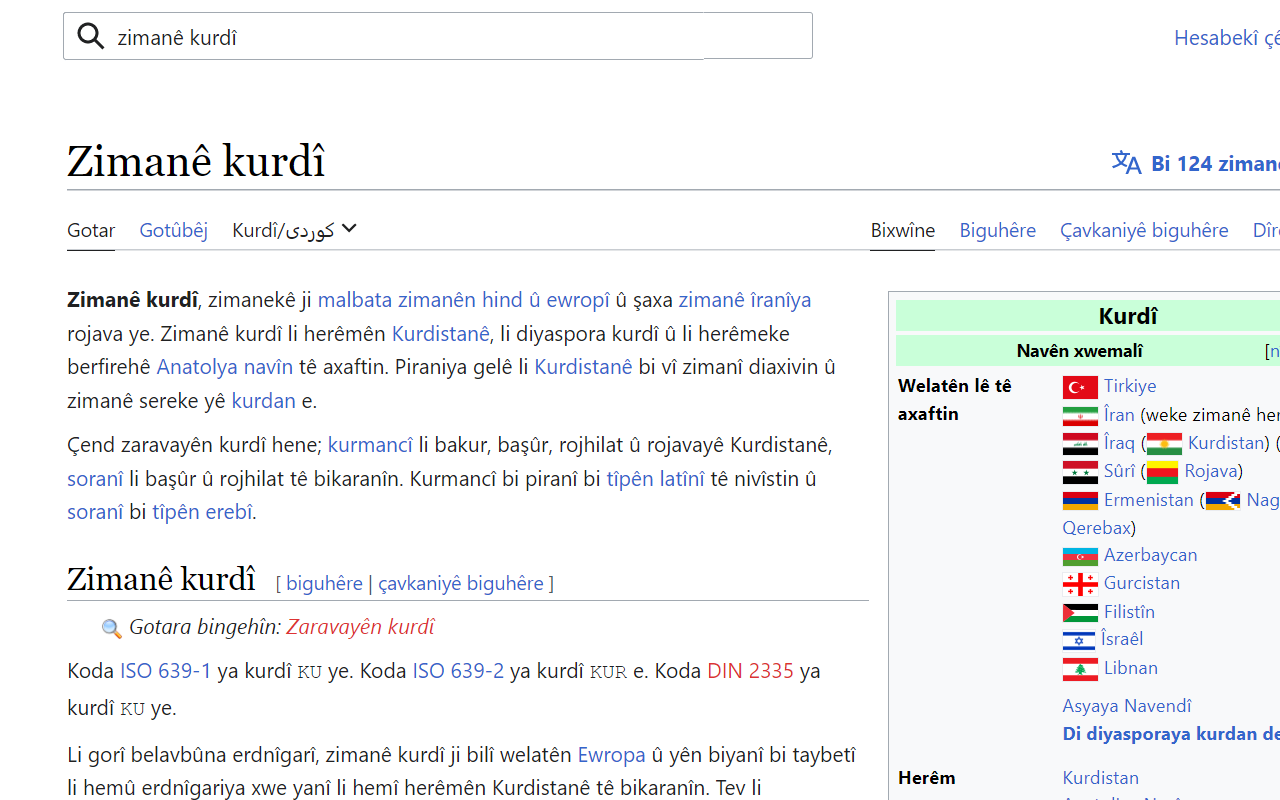Click section edit link 'biguhêre' beside Zimanê kurdî heading
1280x800 pixels.
click(x=324, y=583)
